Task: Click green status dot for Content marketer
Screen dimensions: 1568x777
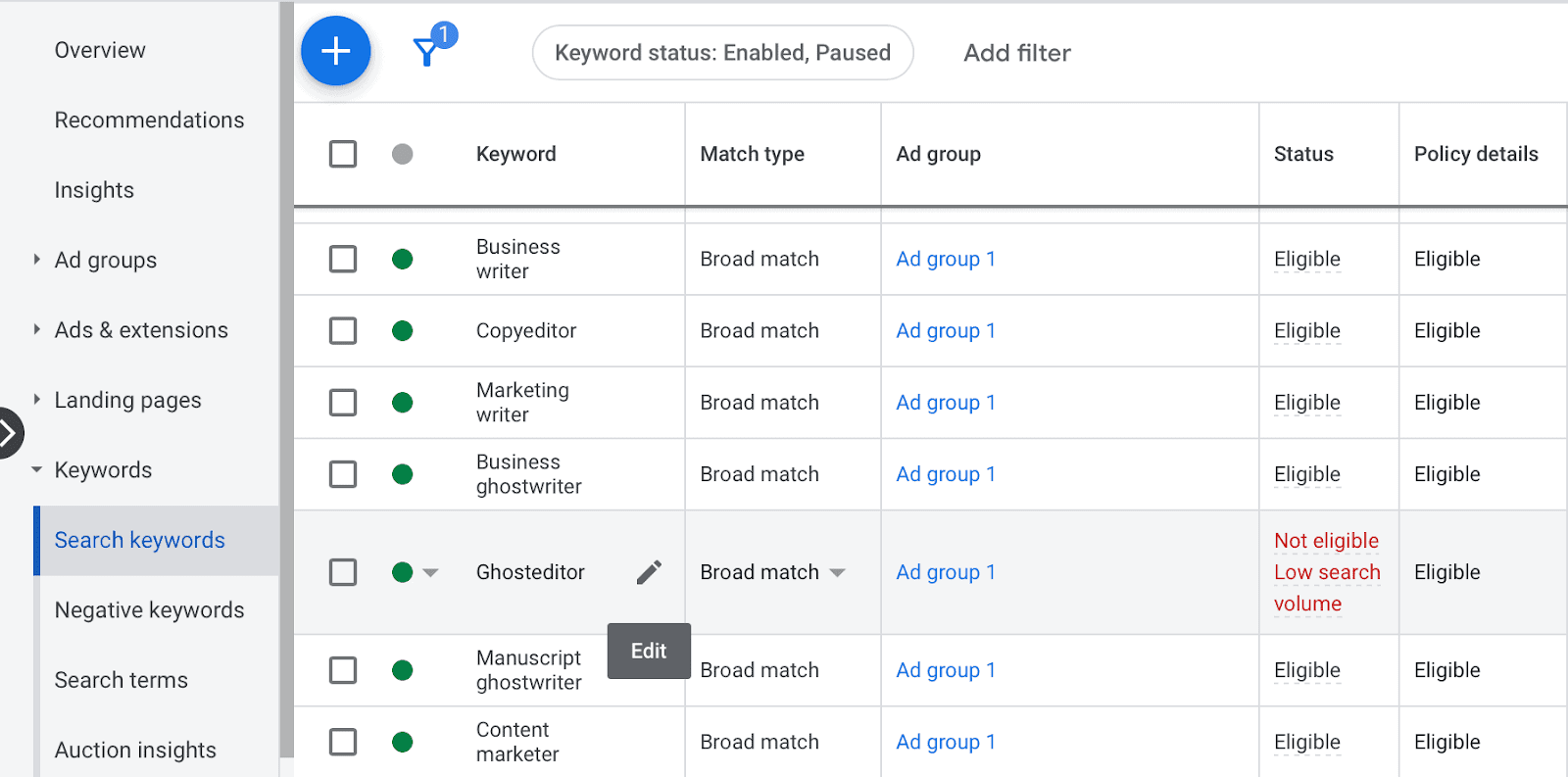Action: click(402, 743)
